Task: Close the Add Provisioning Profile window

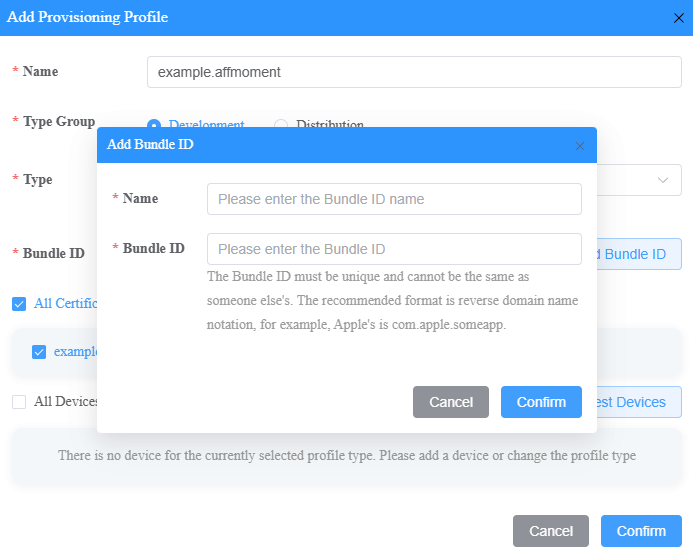Action: pyautogui.click(x=679, y=17)
